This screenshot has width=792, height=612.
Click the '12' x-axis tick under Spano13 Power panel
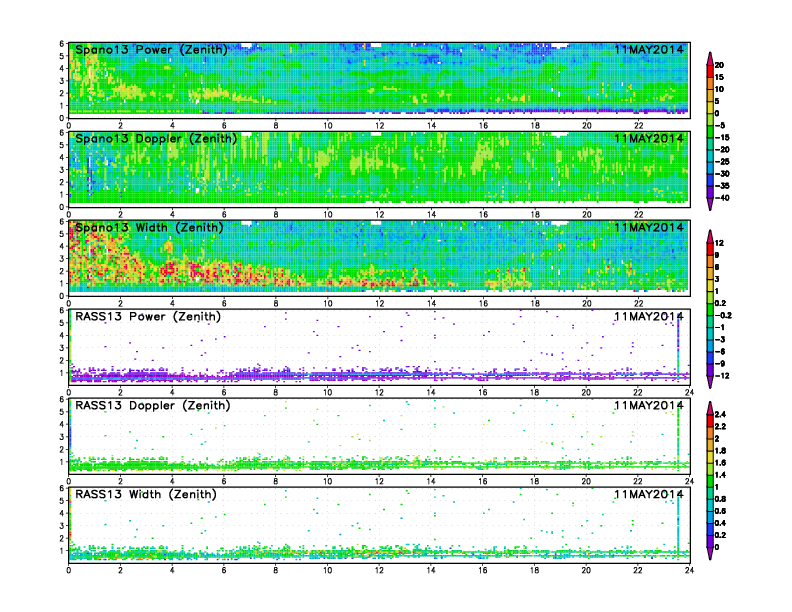[x=379, y=126]
